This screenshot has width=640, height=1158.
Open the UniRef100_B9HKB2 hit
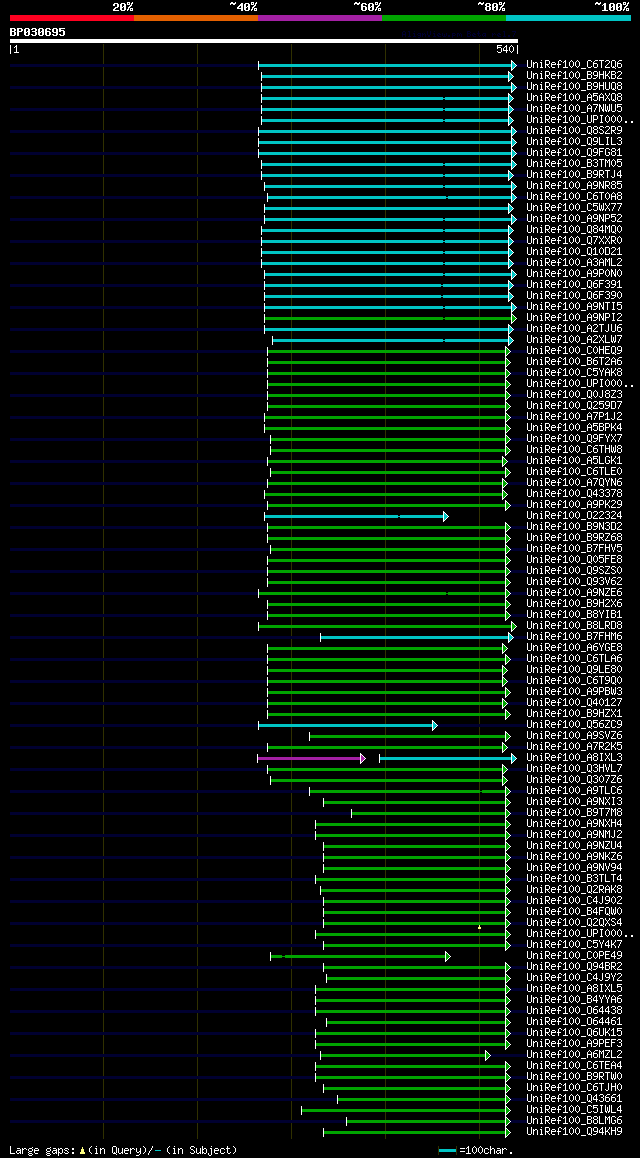tap(574, 75)
